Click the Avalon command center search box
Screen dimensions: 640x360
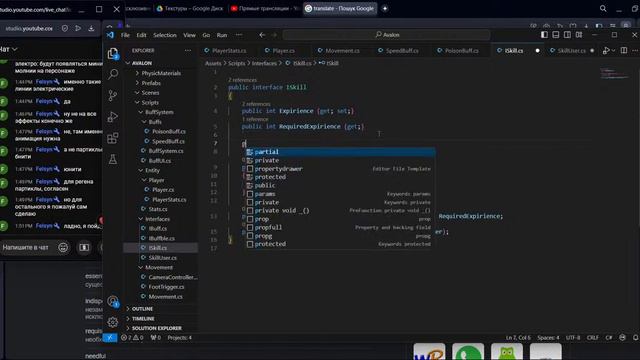click(x=387, y=35)
